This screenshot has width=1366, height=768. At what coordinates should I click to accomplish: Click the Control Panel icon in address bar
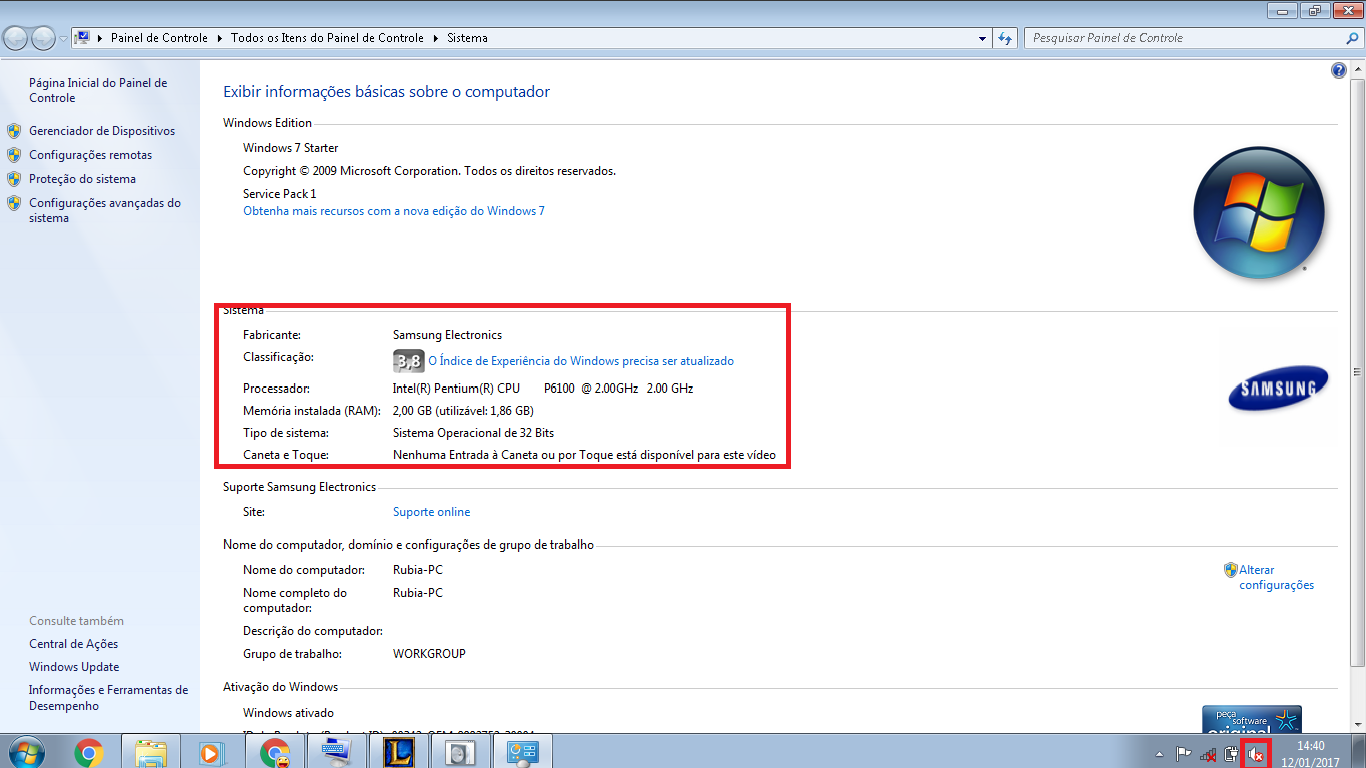coord(84,38)
